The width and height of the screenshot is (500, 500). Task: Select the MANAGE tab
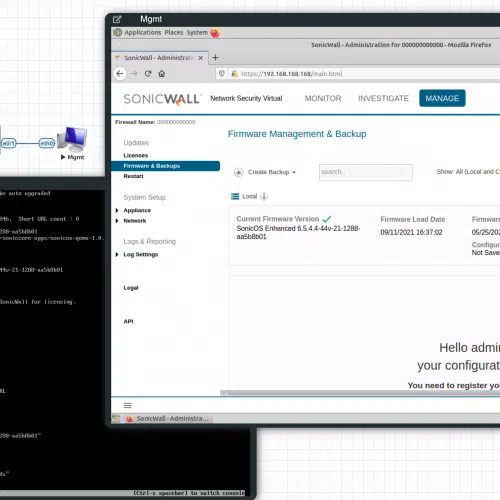pyautogui.click(x=442, y=98)
